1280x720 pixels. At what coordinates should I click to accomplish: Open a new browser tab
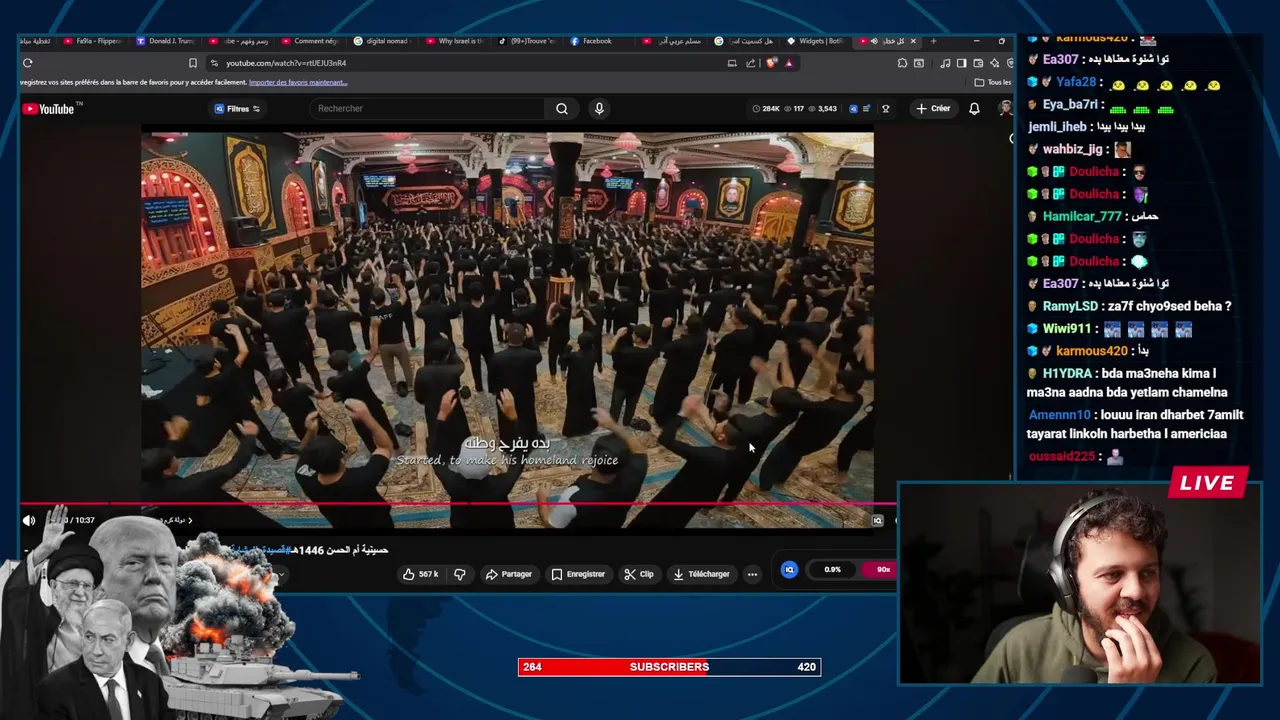(x=933, y=41)
